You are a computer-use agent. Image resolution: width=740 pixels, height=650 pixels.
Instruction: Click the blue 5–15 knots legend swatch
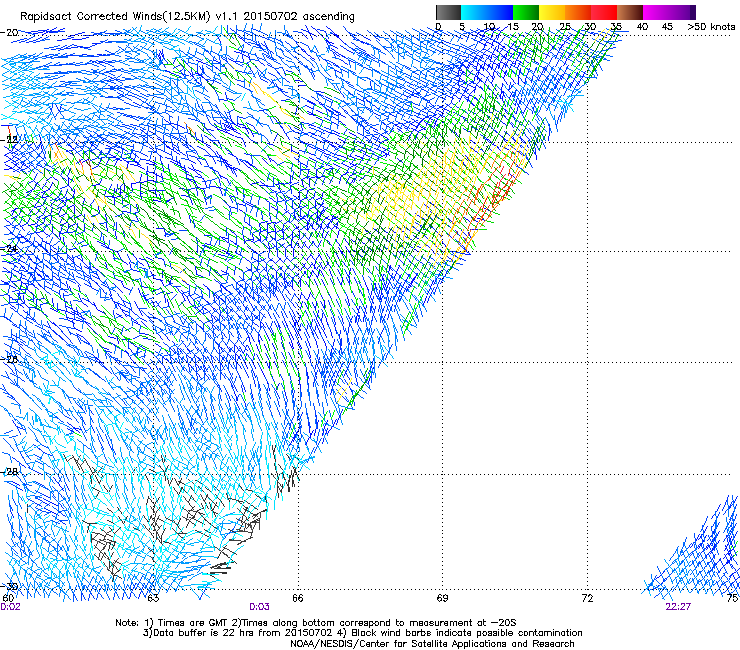[x=487, y=12]
